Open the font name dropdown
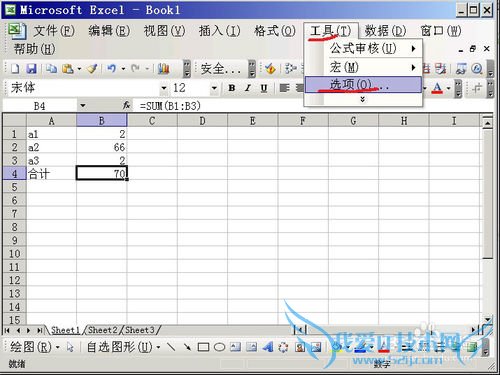Screen dimensions: 500x375 [x=164, y=88]
